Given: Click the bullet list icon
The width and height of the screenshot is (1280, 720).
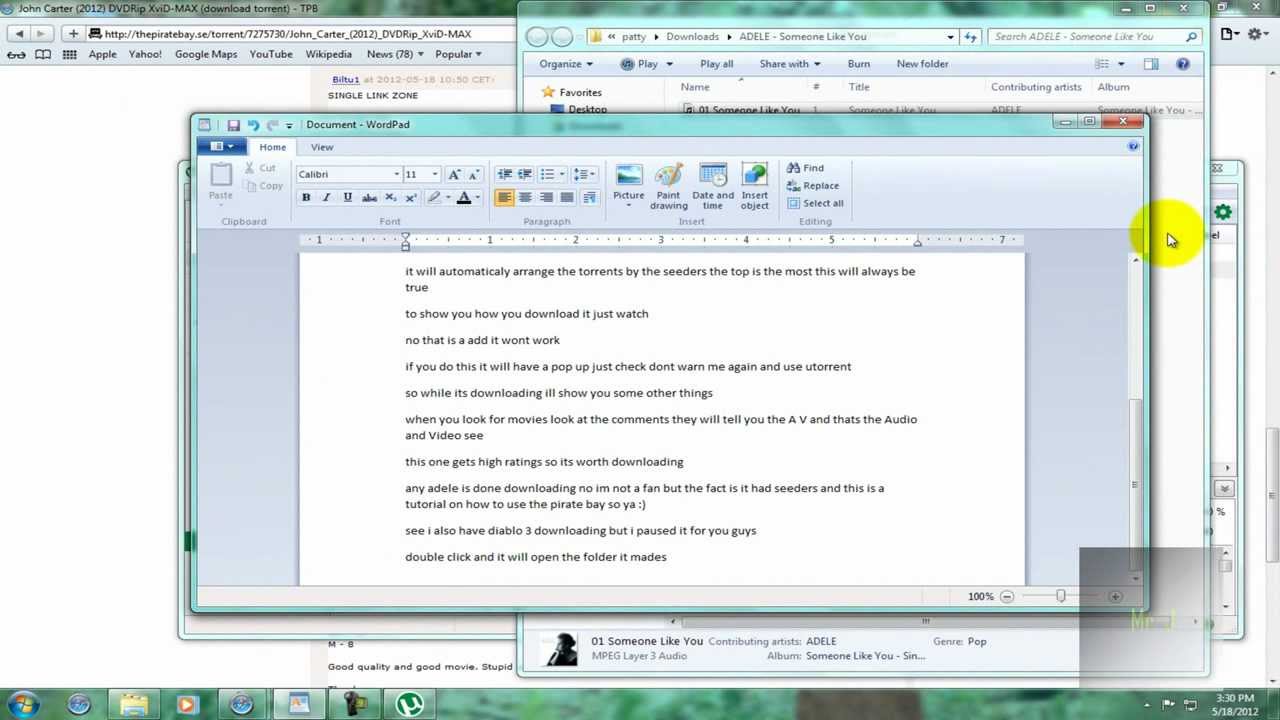Looking at the screenshot, I should click(x=546, y=174).
